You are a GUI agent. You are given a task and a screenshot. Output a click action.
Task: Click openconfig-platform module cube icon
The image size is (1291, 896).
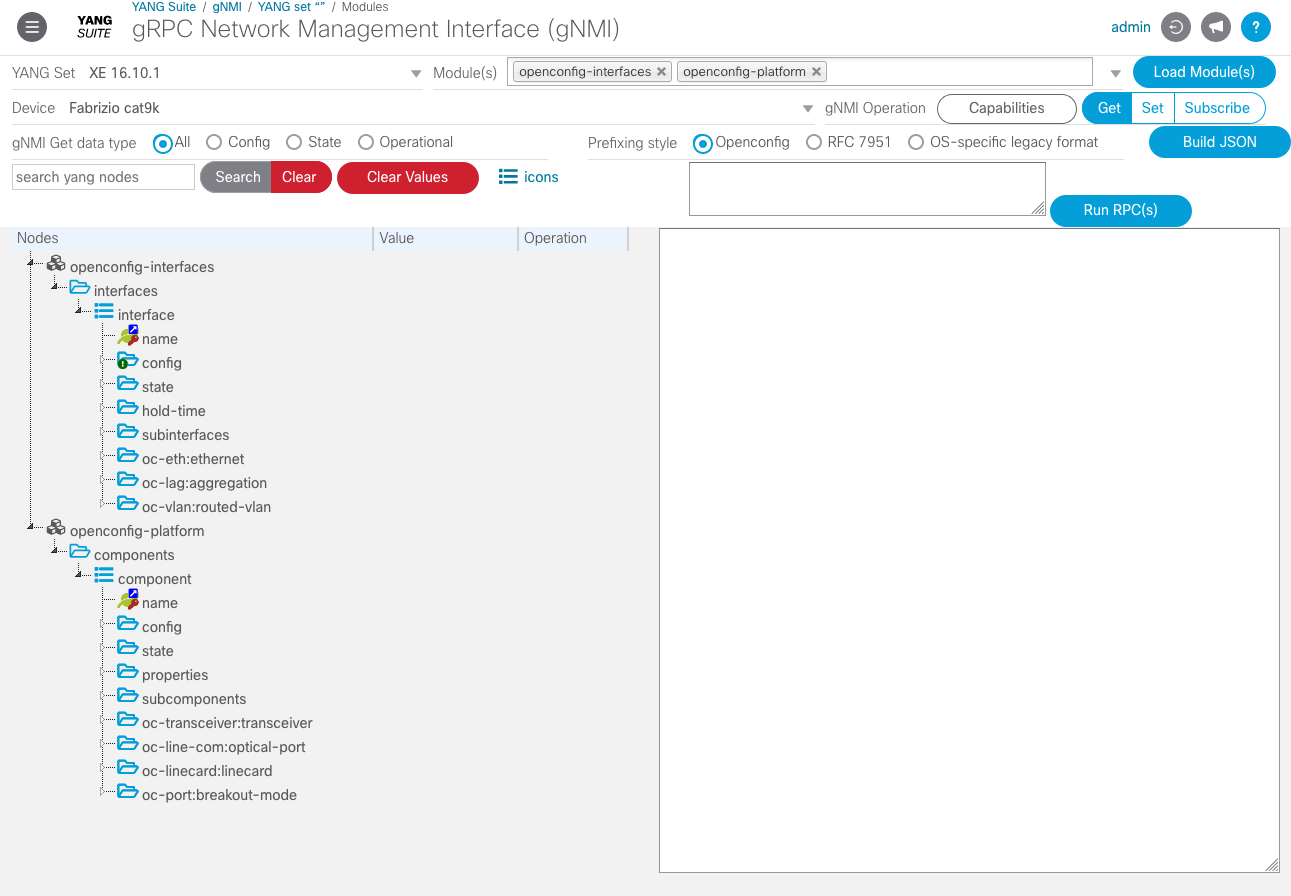[x=56, y=529]
